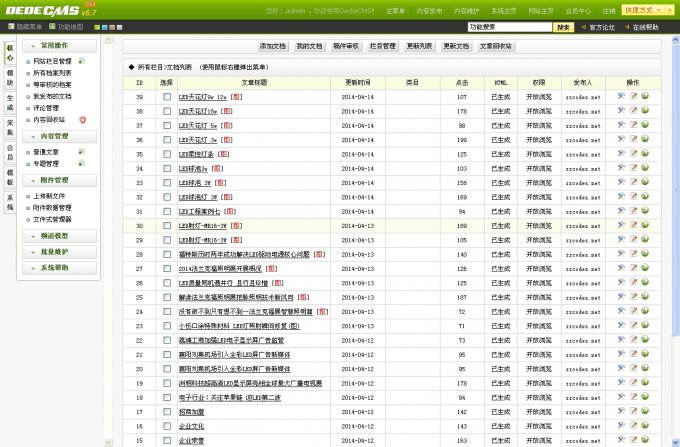Open the 模板 vertical tab

10,177
